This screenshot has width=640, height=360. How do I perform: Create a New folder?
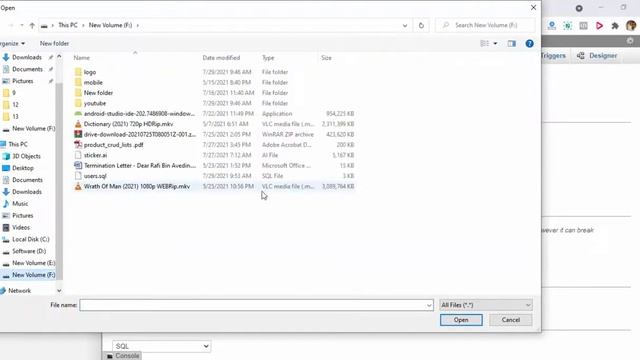(54, 43)
